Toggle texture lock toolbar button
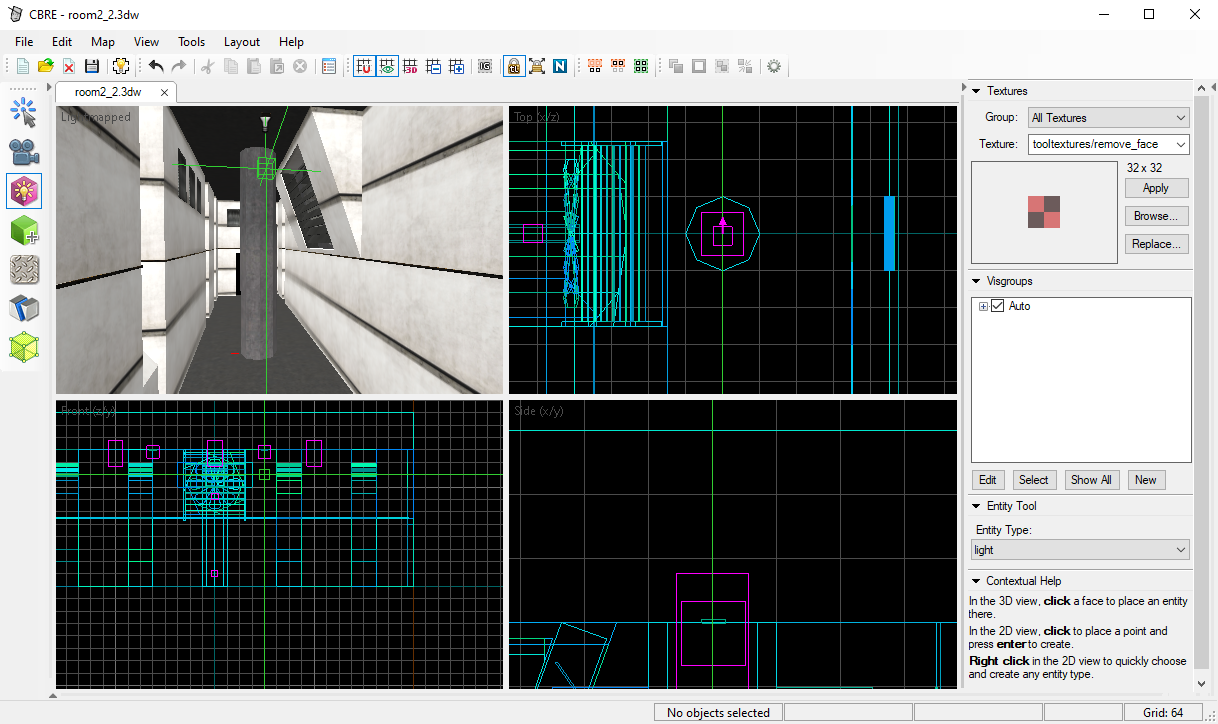The height and width of the screenshot is (724, 1218). (513, 66)
